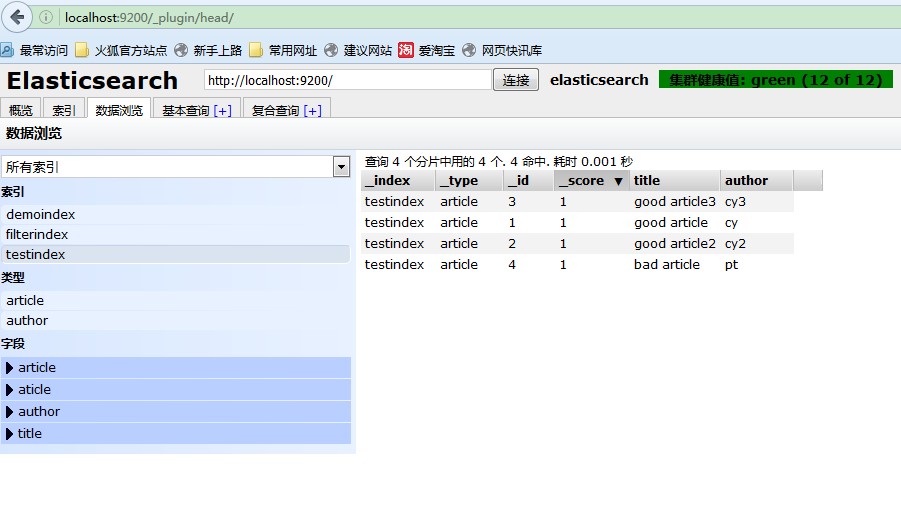This screenshot has height=511, width=901.
Task: Select the author type filter
Action: coord(175,321)
